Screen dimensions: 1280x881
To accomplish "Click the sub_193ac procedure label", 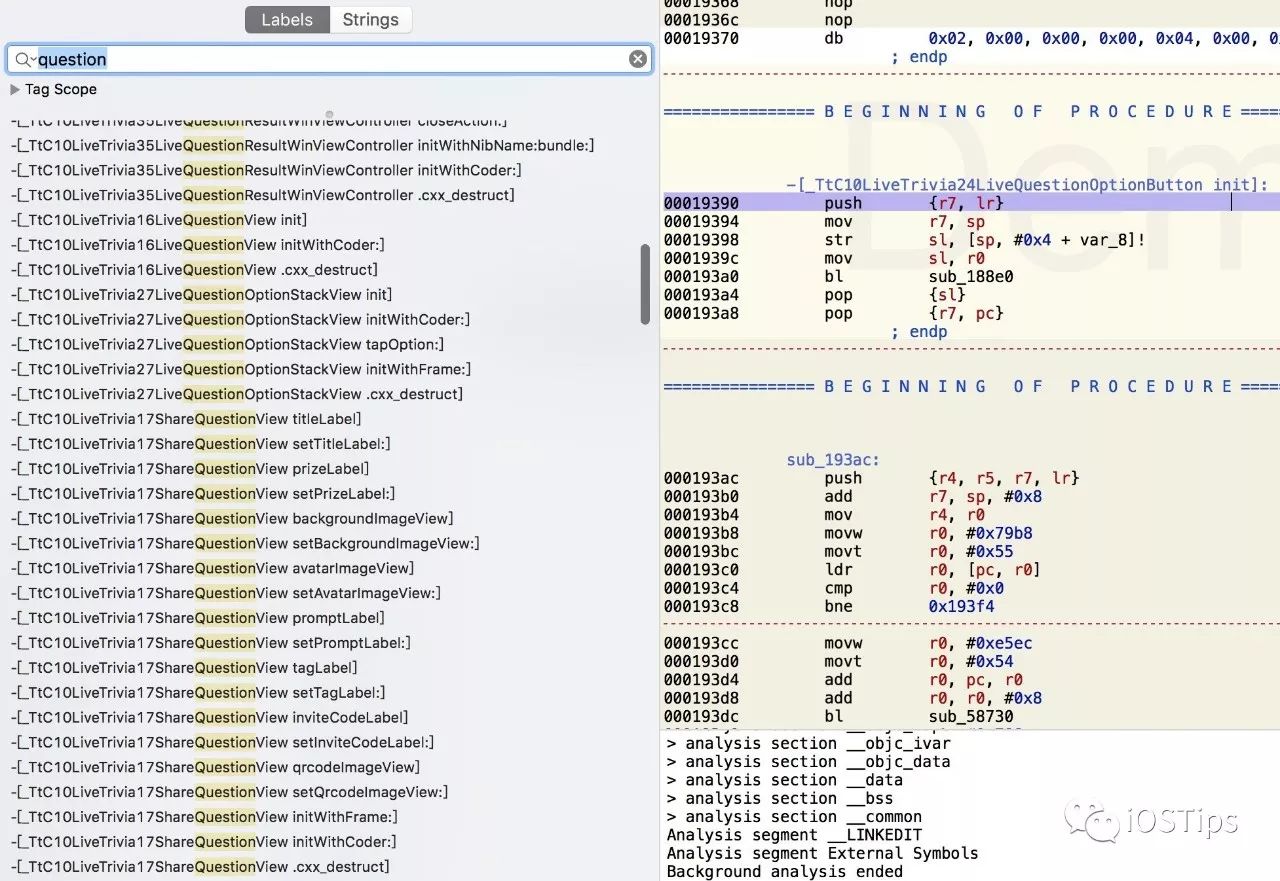I will tap(833, 460).
